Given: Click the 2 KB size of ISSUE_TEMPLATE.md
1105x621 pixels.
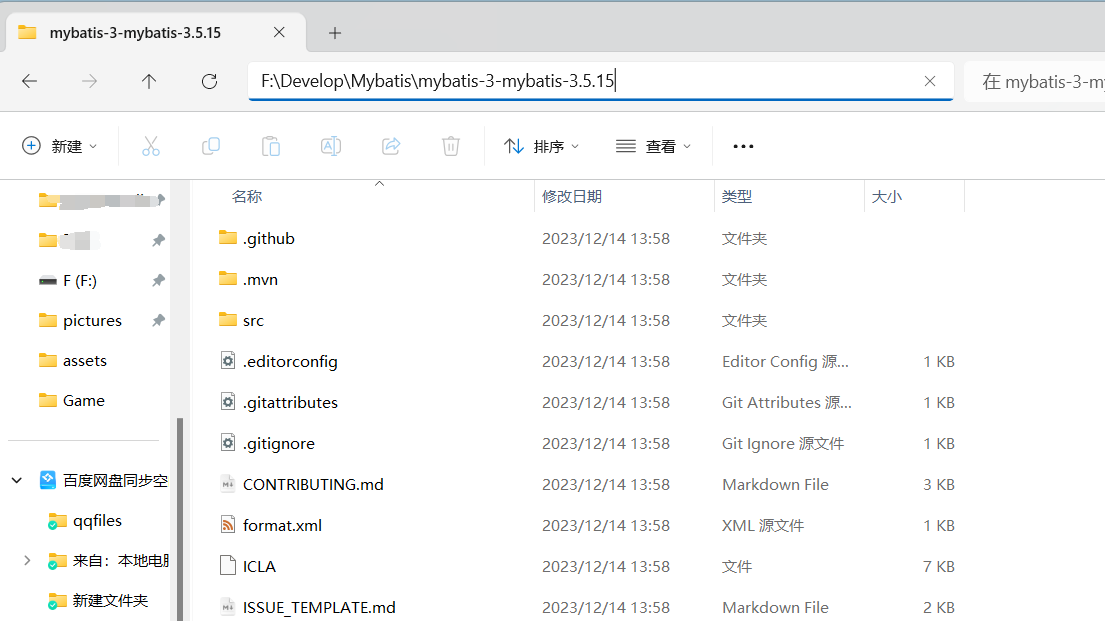Looking at the screenshot, I should 939,607.
